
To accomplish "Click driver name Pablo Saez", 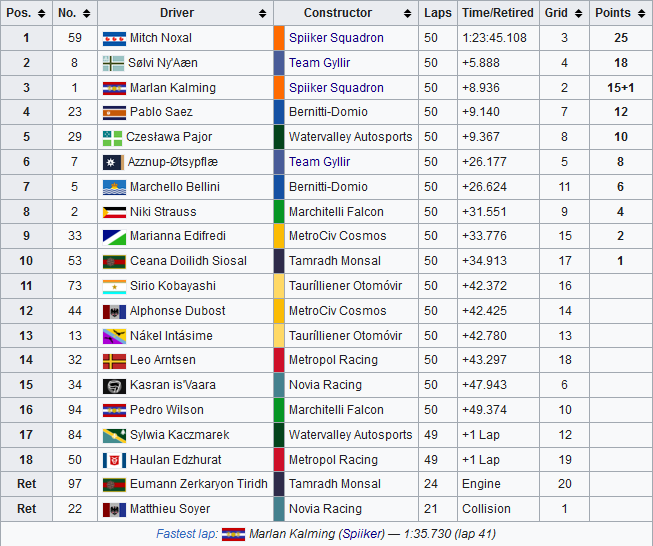I will point(161,112).
